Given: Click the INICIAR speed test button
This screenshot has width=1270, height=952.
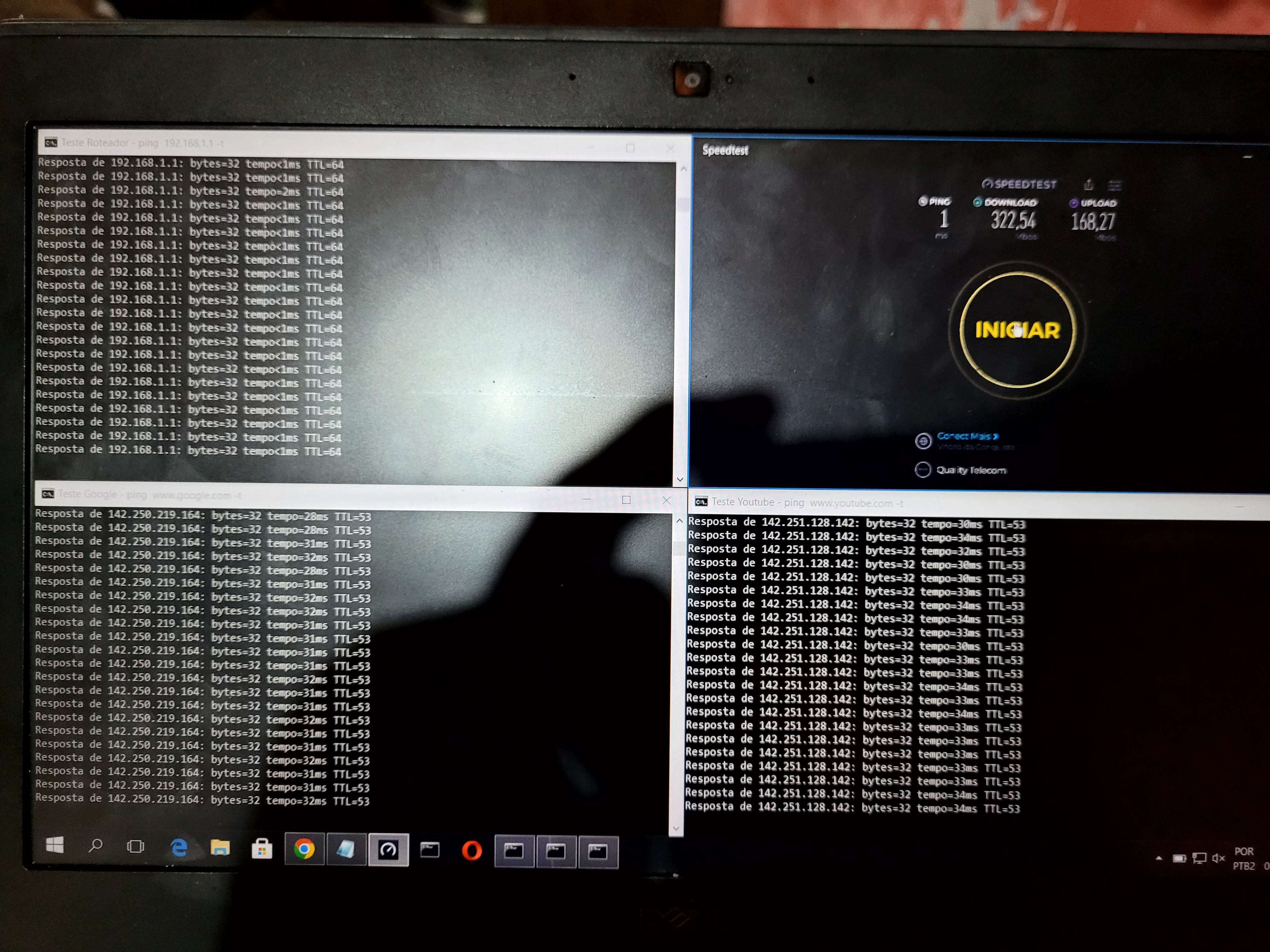Looking at the screenshot, I should tap(1017, 330).
